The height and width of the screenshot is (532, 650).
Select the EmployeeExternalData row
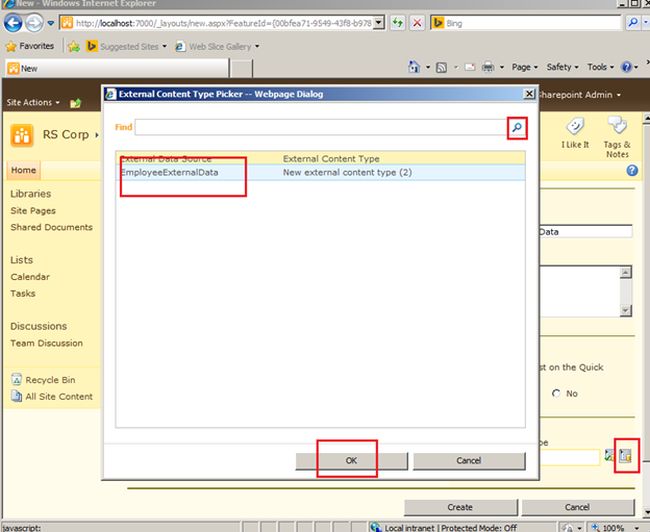320,172
